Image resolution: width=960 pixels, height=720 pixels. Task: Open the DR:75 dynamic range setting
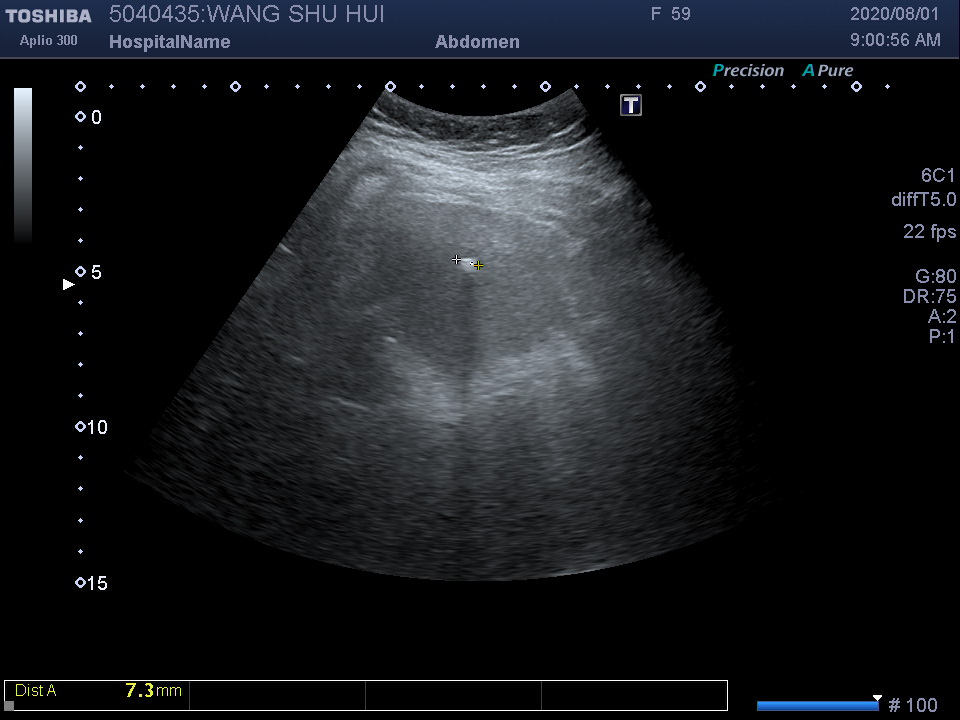[x=929, y=297]
